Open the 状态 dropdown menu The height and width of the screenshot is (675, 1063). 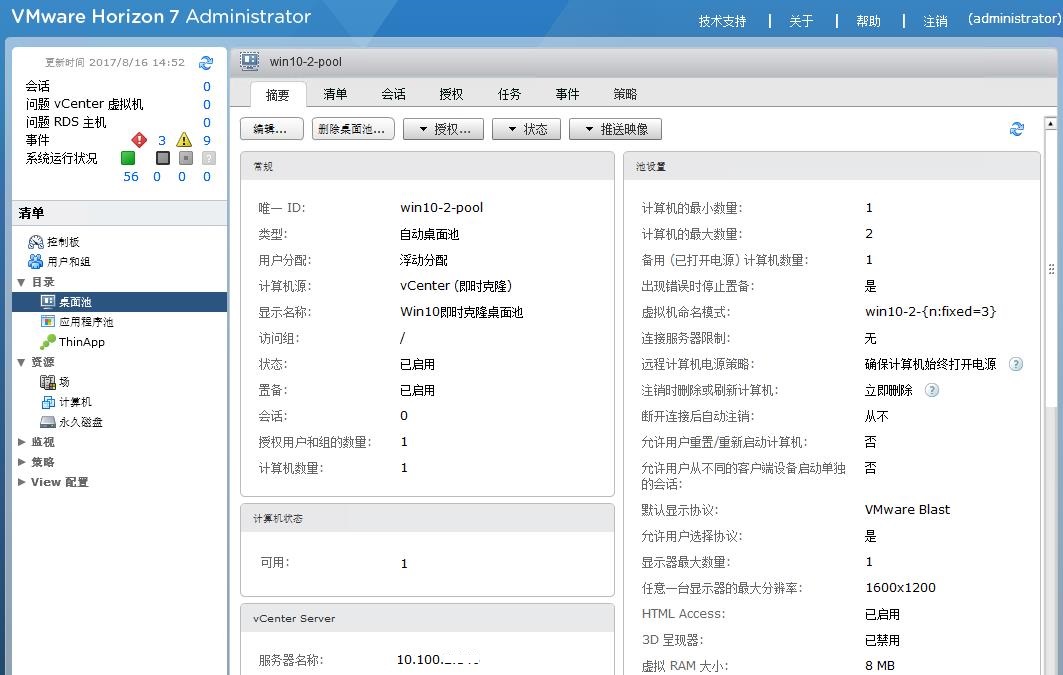[526, 128]
